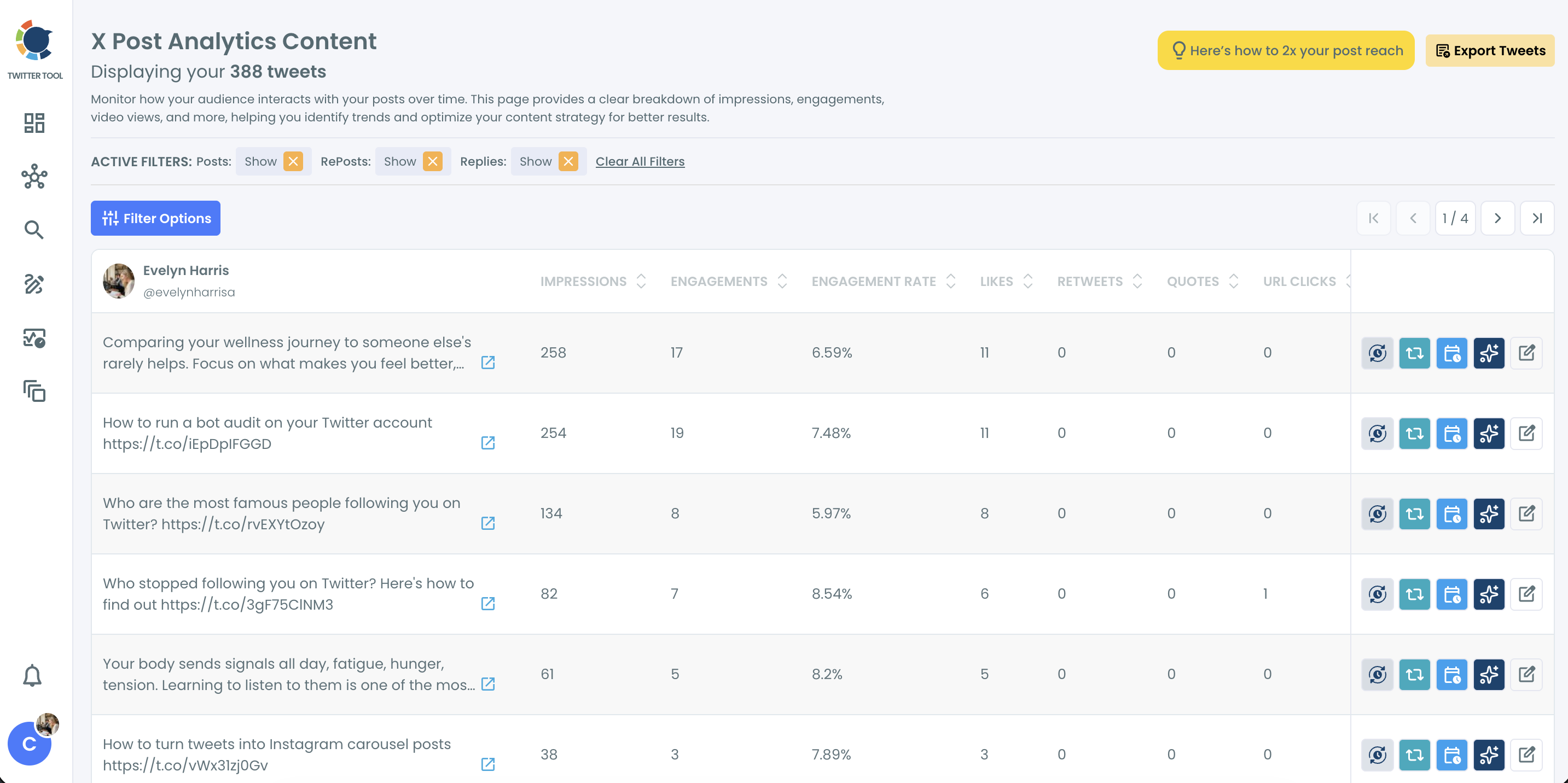Screen dimensions: 1568x783
Task: Sort by URL Clicks column
Action: 1348,281
